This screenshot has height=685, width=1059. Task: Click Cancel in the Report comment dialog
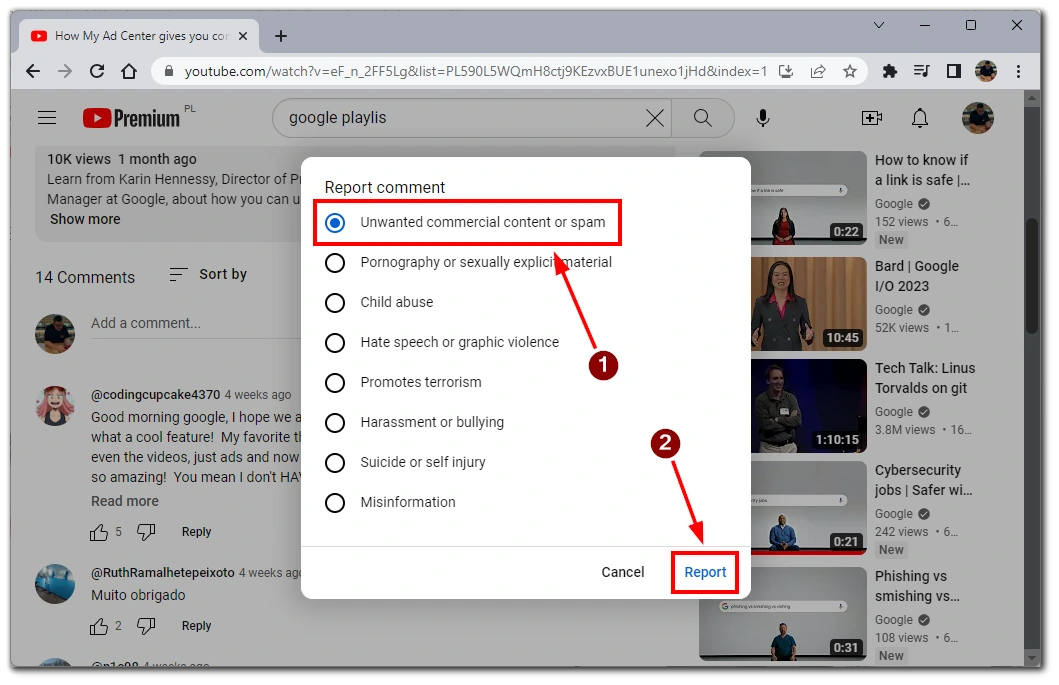click(623, 572)
